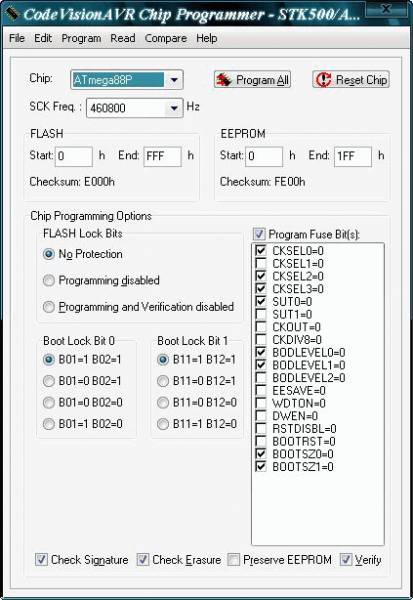Select B01=0 B02=0 boot lock option
Image resolution: width=413 pixels, height=600 pixels.
tap(49, 402)
